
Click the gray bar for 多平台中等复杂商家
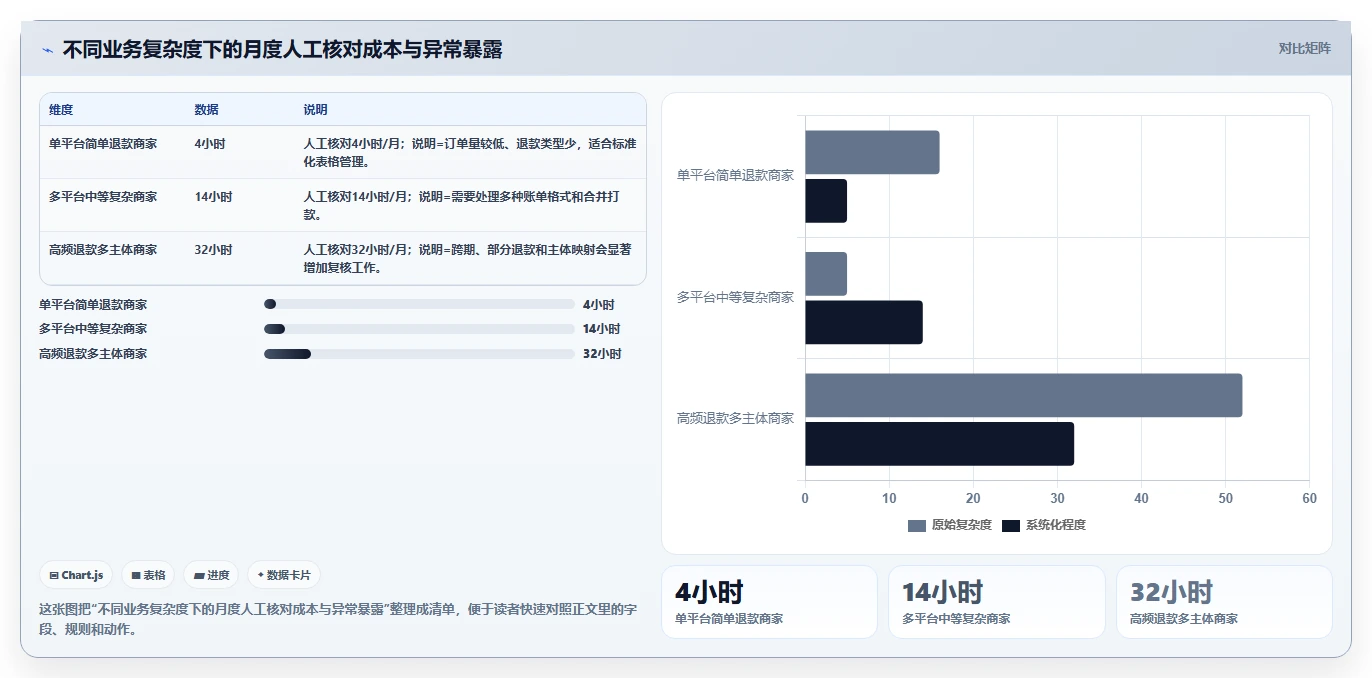coord(826,274)
